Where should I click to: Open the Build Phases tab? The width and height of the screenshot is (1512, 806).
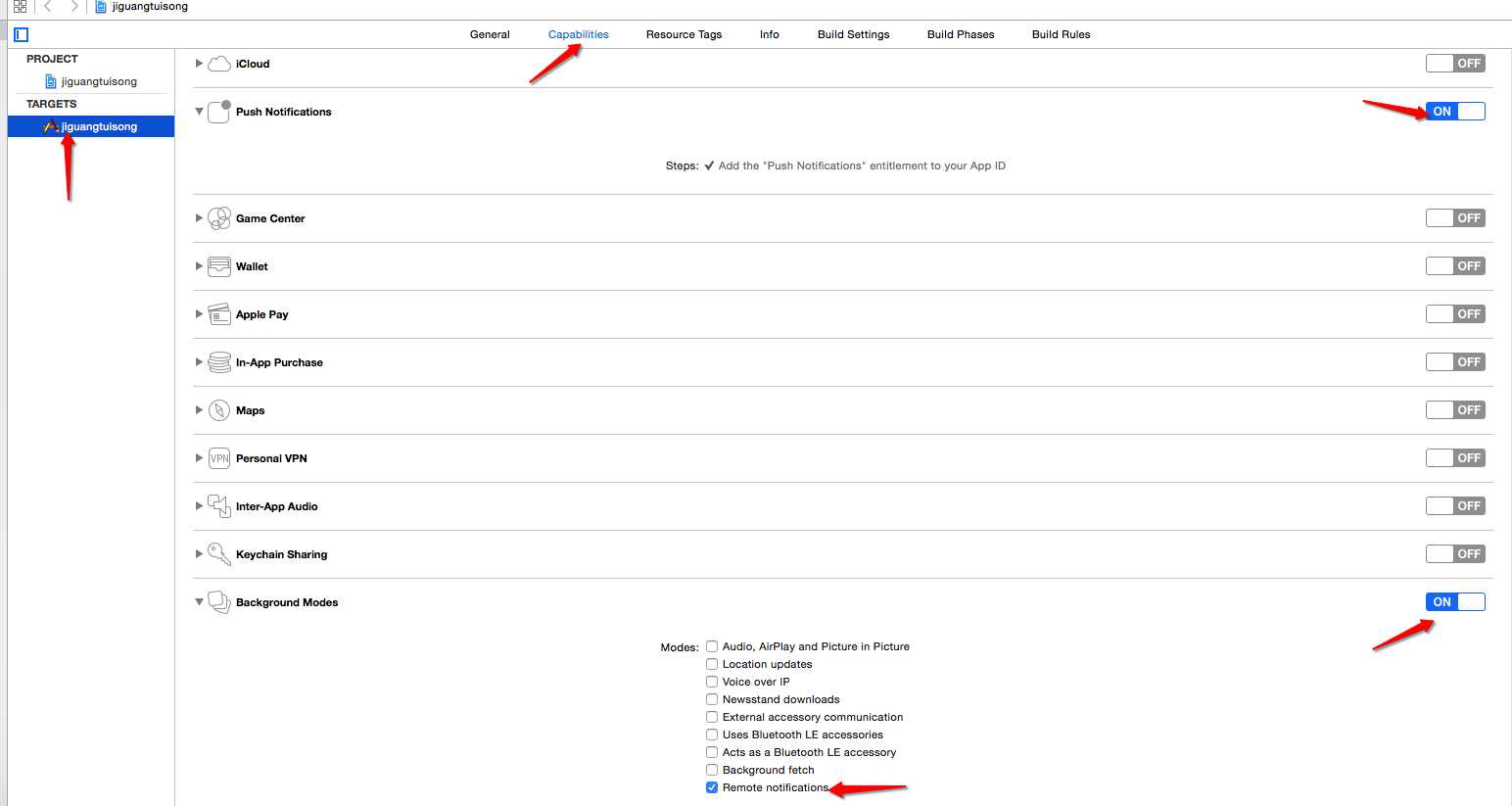point(961,34)
